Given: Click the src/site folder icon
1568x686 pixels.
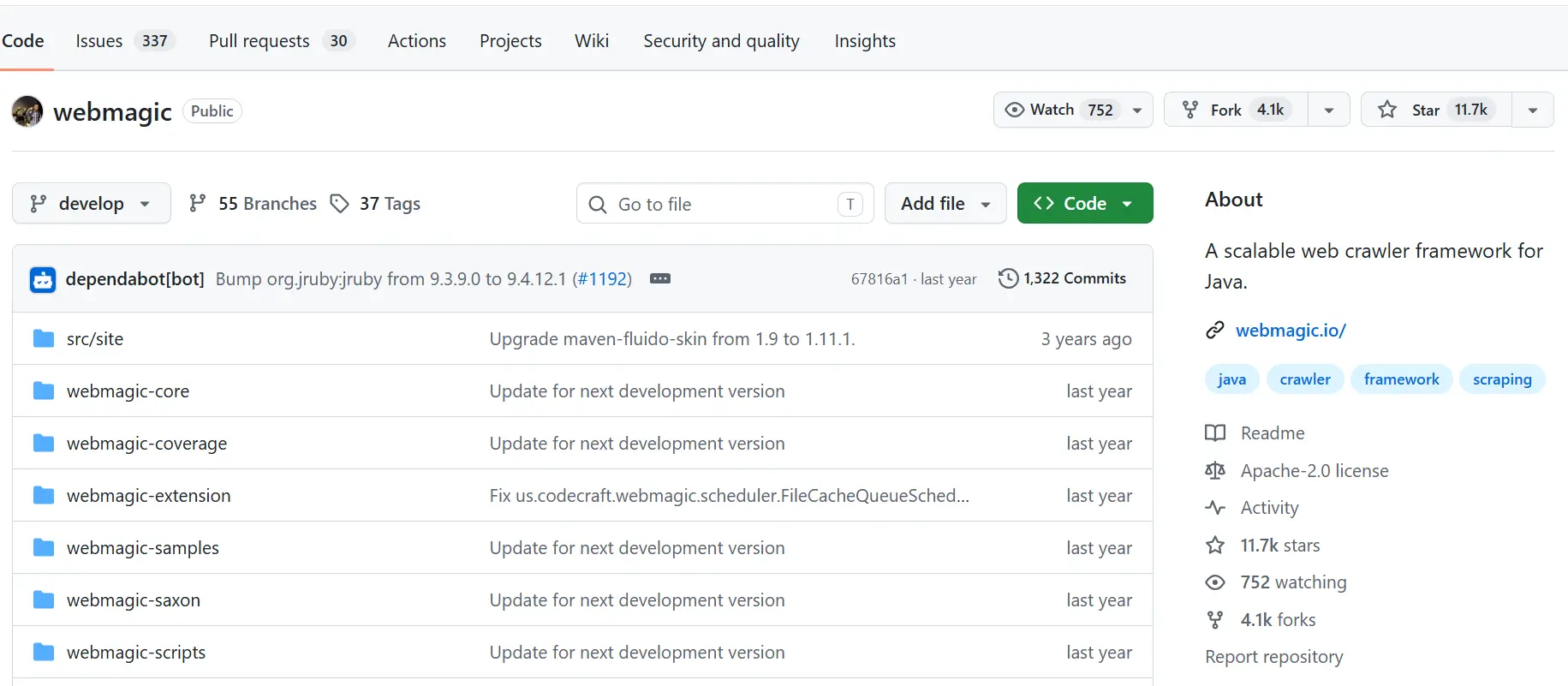Looking at the screenshot, I should pyautogui.click(x=44, y=339).
